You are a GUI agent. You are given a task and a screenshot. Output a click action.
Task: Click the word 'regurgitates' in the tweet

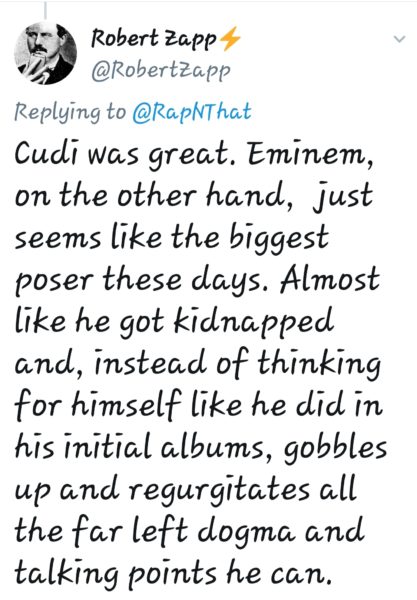(219, 491)
